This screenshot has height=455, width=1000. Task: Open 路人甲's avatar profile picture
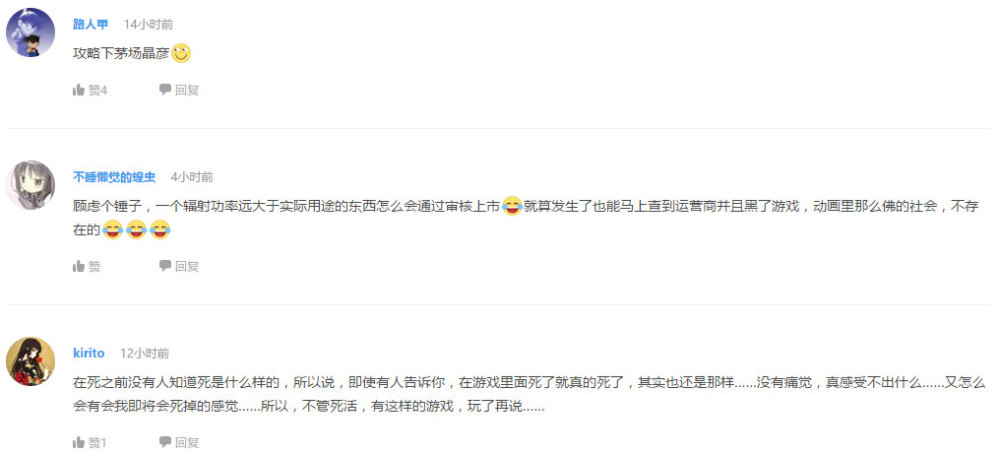click(x=31, y=33)
